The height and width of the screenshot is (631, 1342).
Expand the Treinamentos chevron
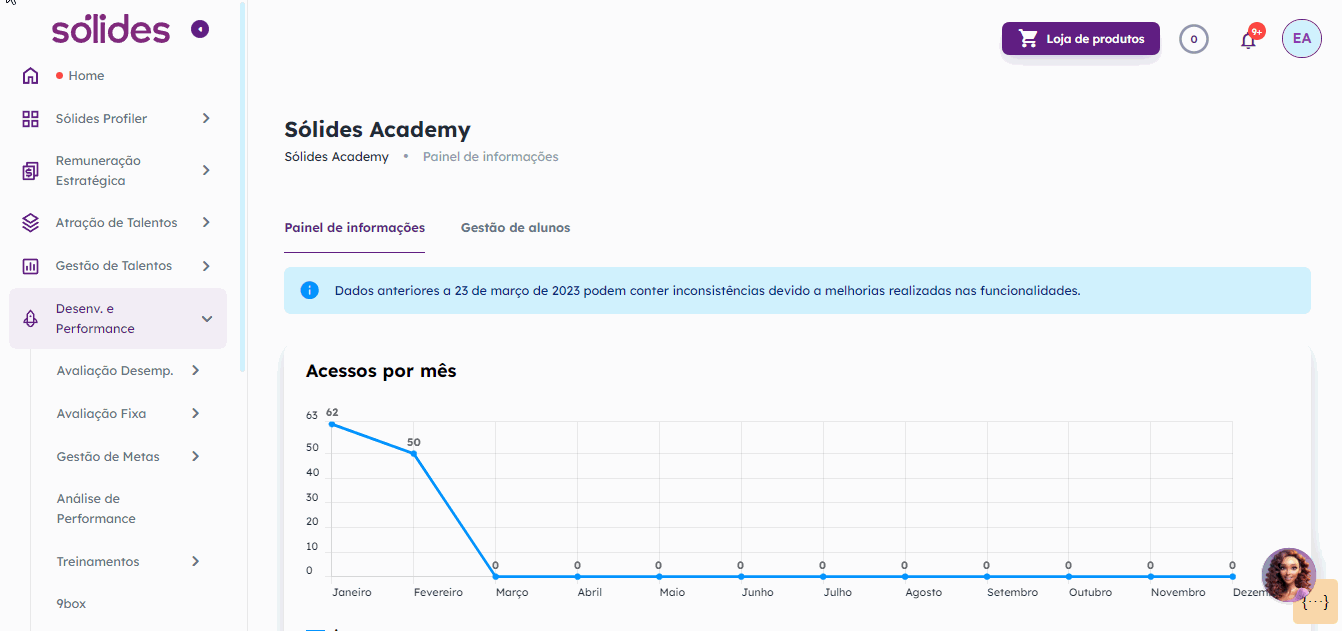[x=196, y=562]
